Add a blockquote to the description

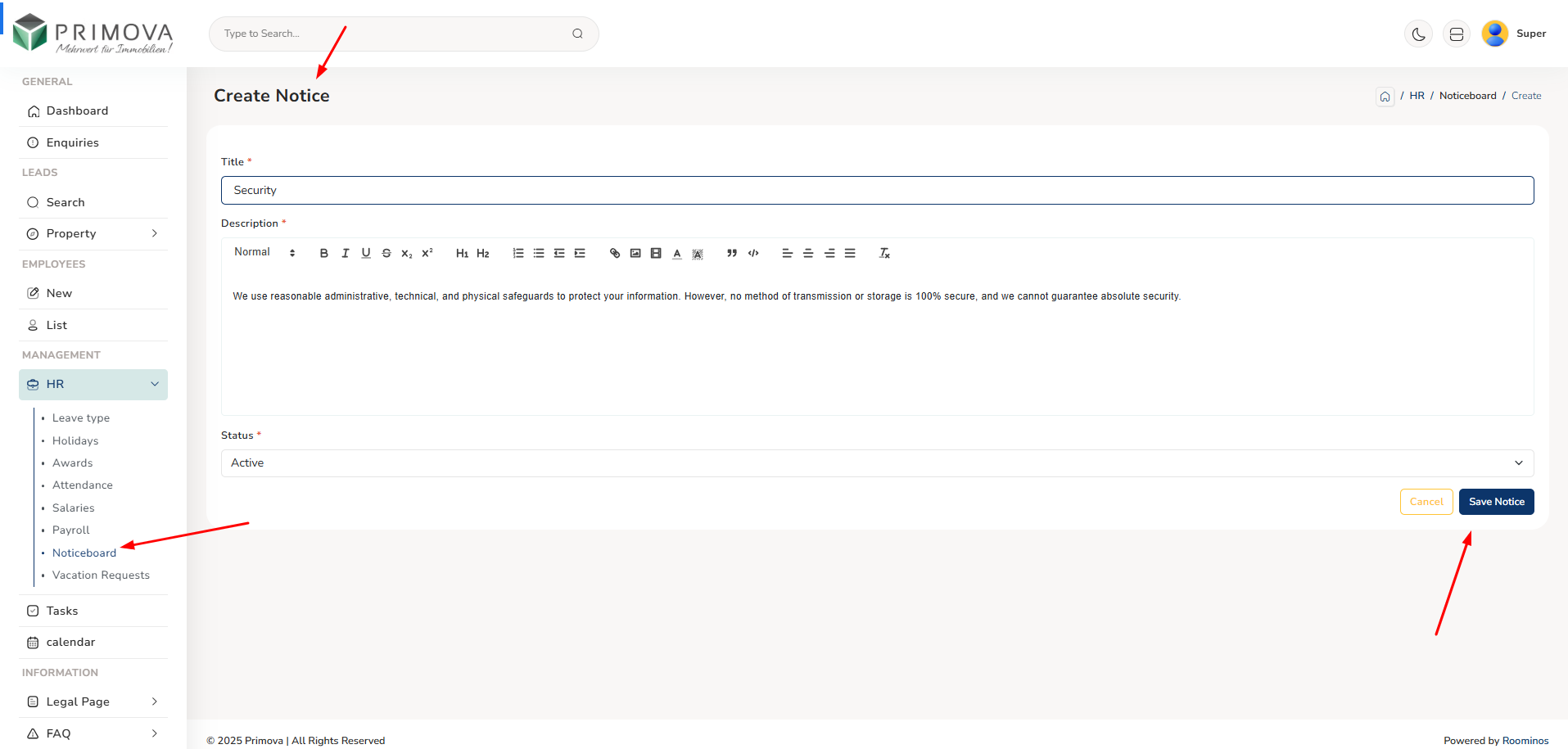732,254
